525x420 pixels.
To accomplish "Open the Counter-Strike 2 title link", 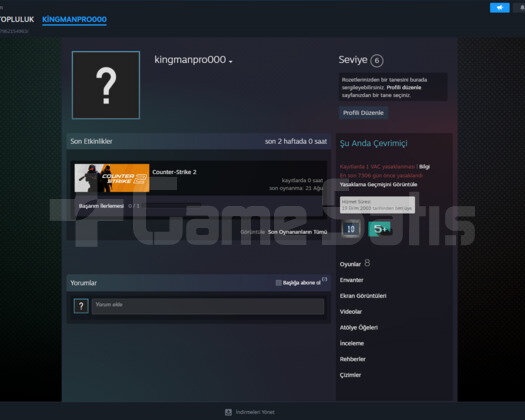I will pyautogui.click(x=174, y=172).
